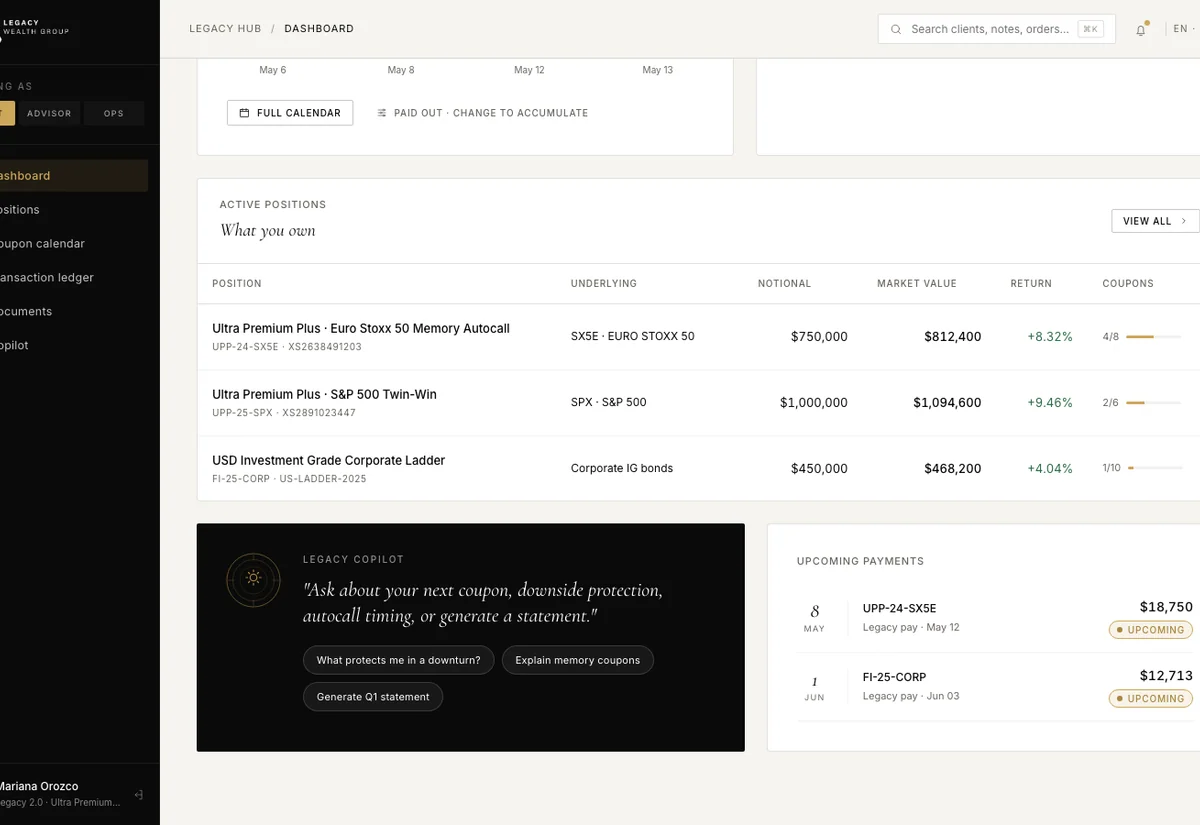Click Corporate Ladder 1/10 coupon progress bar
The height and width of the screenshot is (825, 1200).
[x=1154, y=468]
